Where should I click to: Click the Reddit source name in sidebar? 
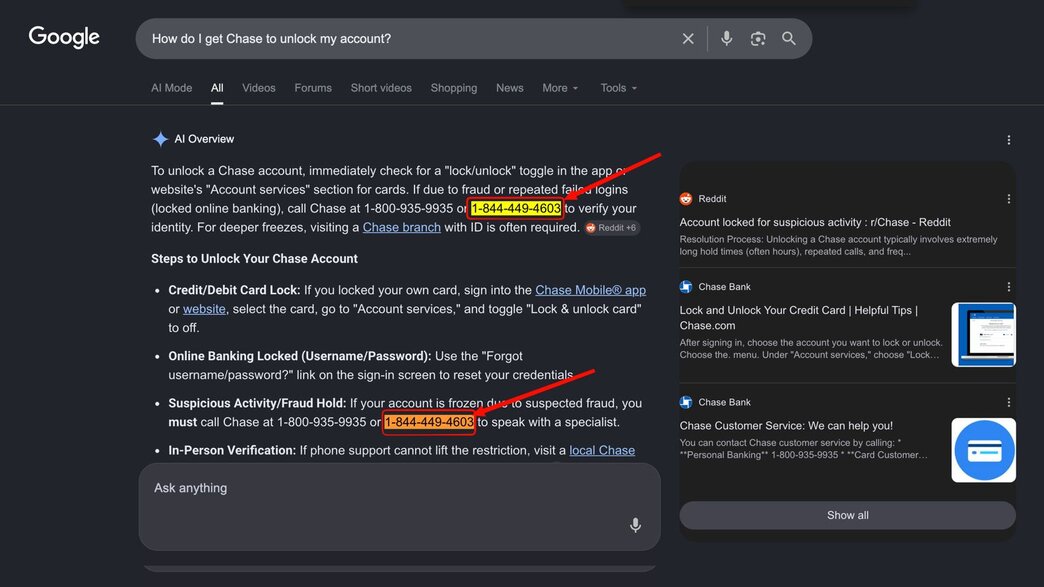712,199
